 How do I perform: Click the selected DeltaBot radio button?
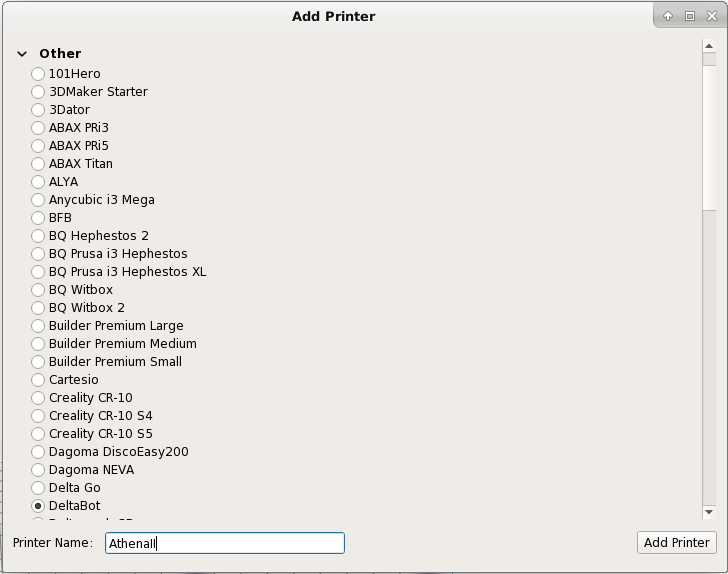point(38,506)
